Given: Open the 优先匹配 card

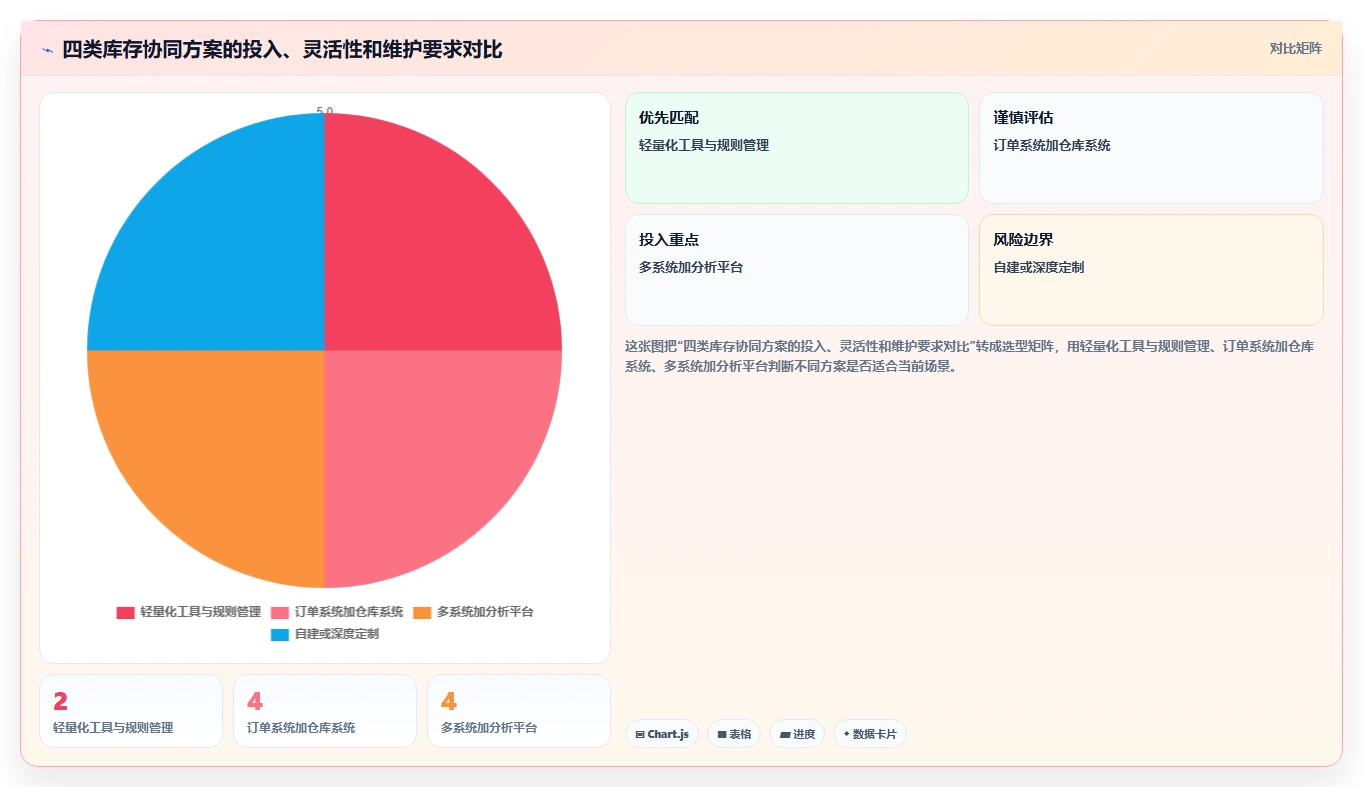Looking at the screenshot, I should 797,148.
